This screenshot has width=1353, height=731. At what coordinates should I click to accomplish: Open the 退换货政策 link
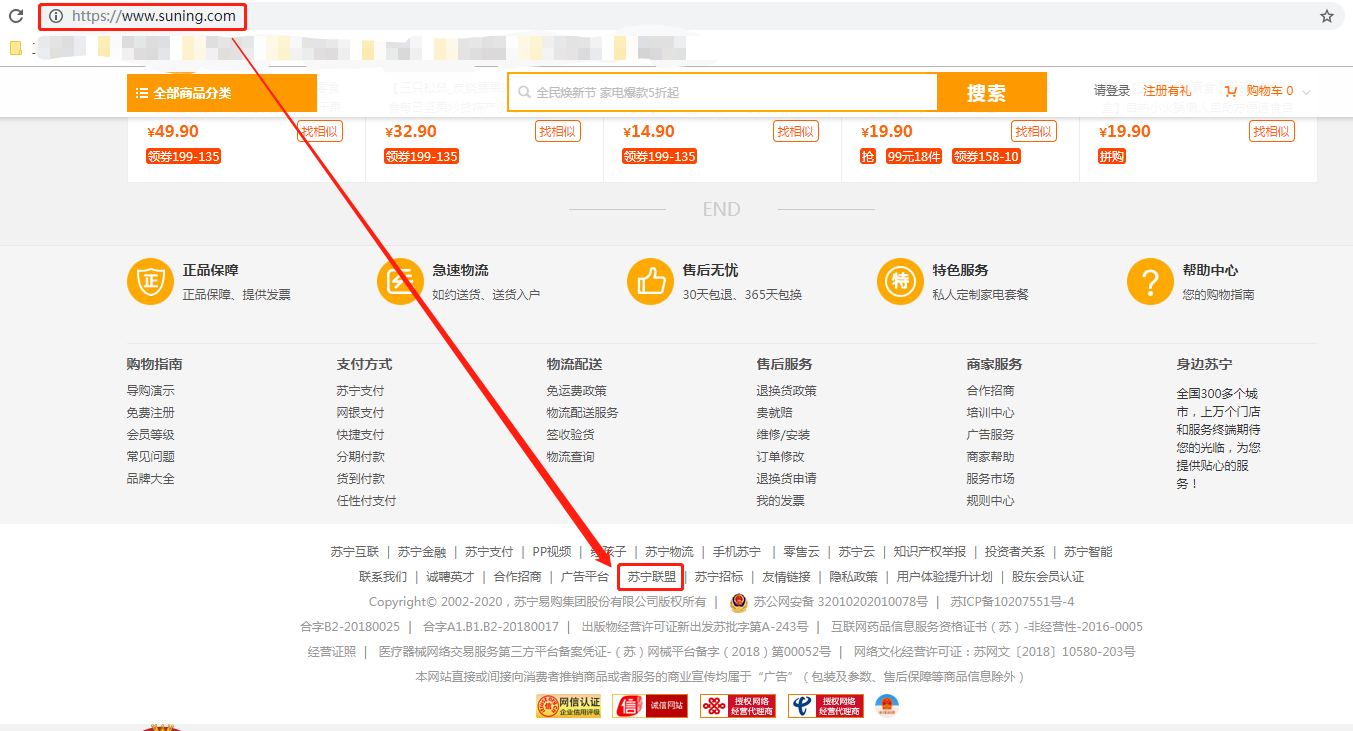[x=786, y=391]
